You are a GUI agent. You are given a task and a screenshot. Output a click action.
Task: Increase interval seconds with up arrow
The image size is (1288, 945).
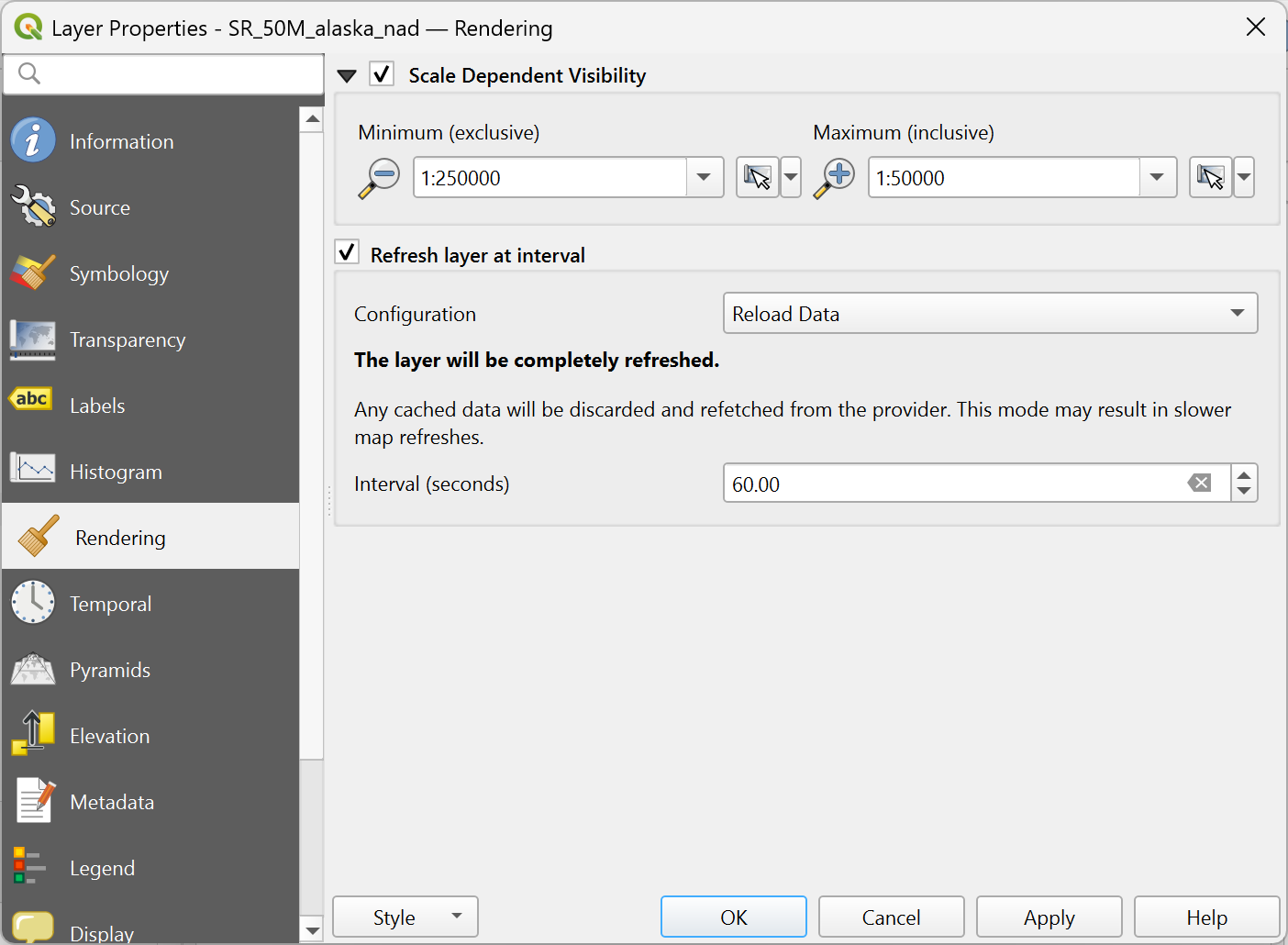click(1244, 475)
